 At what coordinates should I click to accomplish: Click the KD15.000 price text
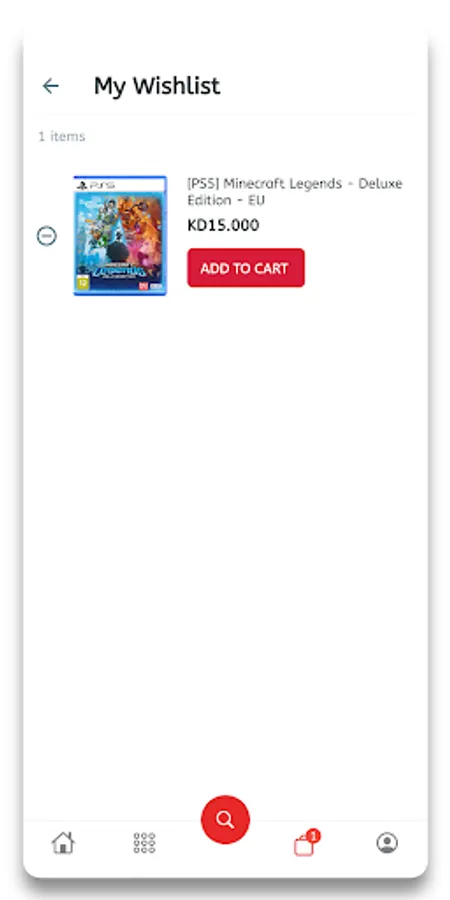pyautogui.click(x=223, y=225)
